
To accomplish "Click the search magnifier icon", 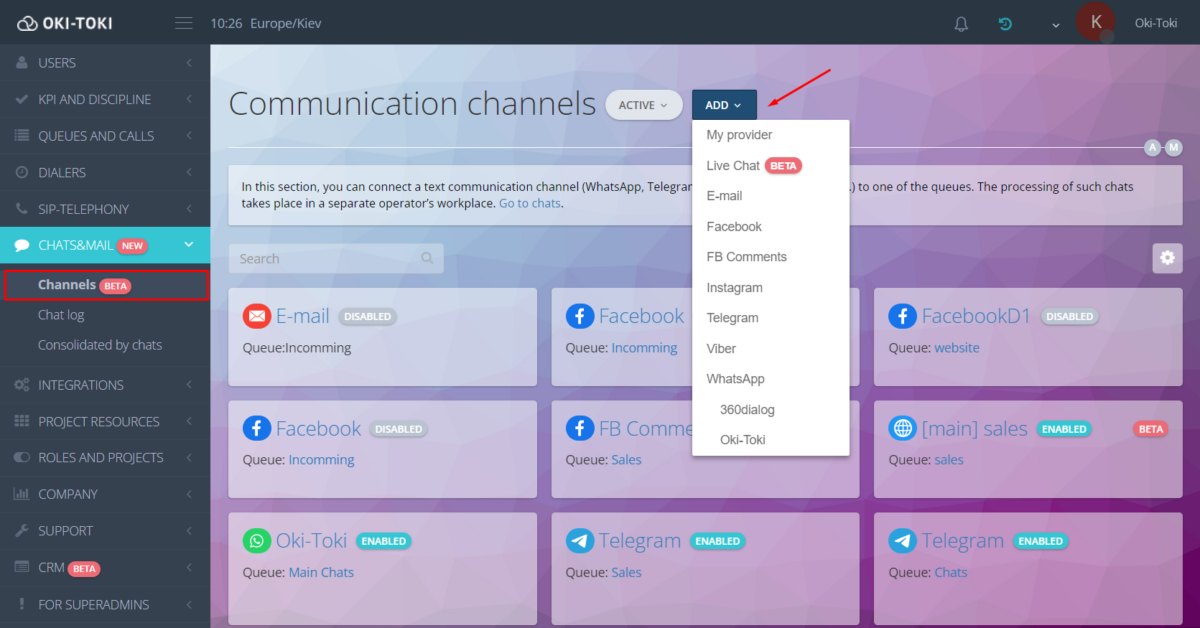I will pos(427,258).
